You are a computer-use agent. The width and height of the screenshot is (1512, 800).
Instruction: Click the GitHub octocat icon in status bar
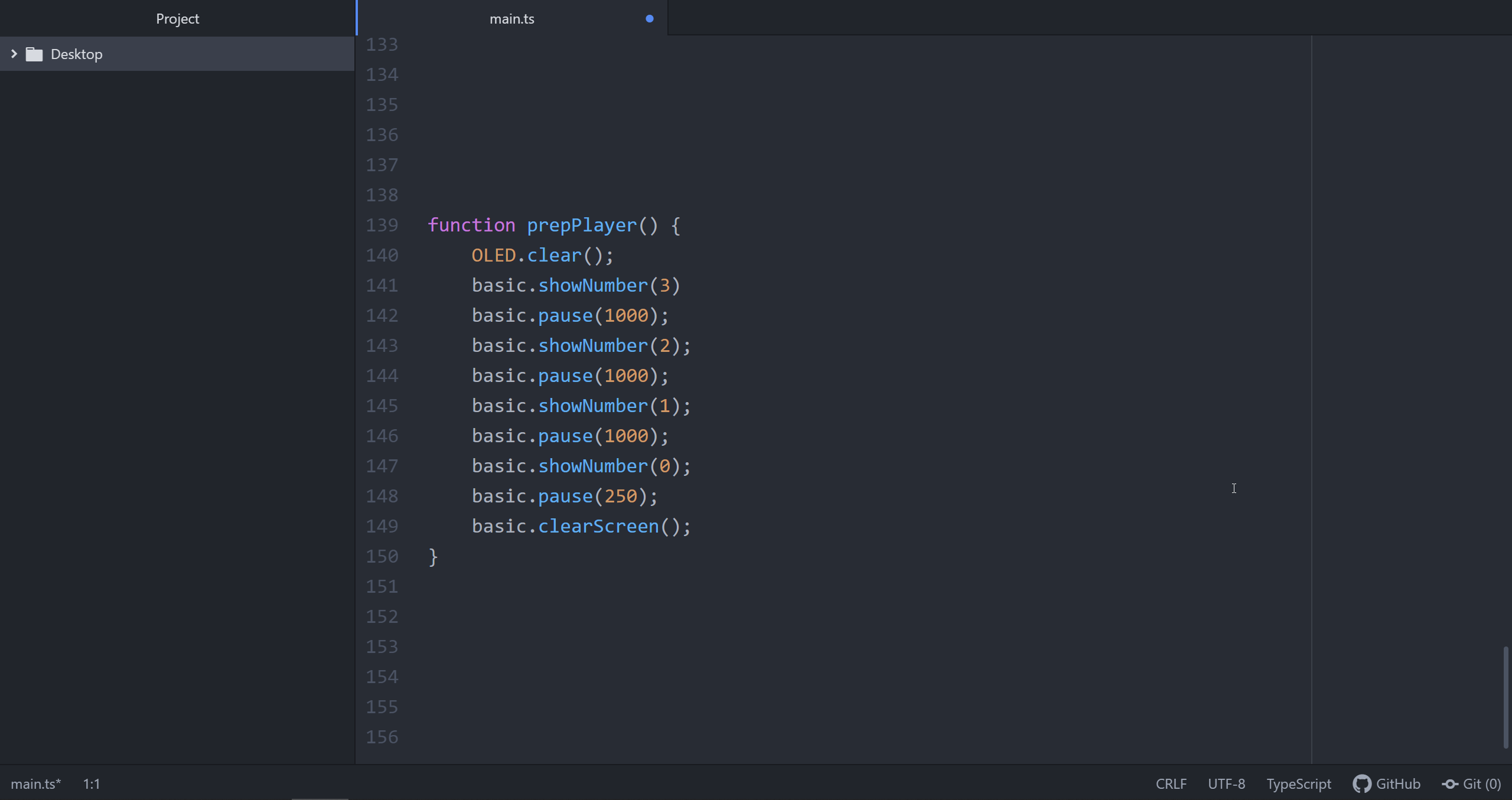(x=1362, y=784)
